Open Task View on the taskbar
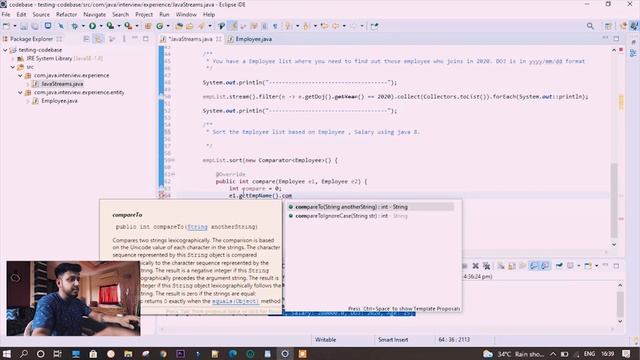 point(58,354)
